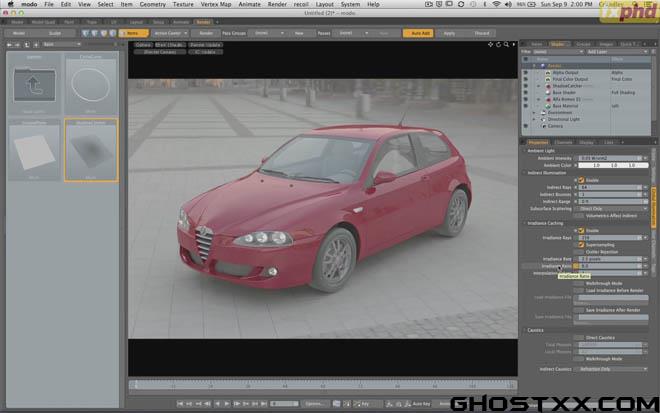660x413 pixels.
Task: Select the third selection-mode shield icon
Action: pyautogui.click(x=104, y=33)
